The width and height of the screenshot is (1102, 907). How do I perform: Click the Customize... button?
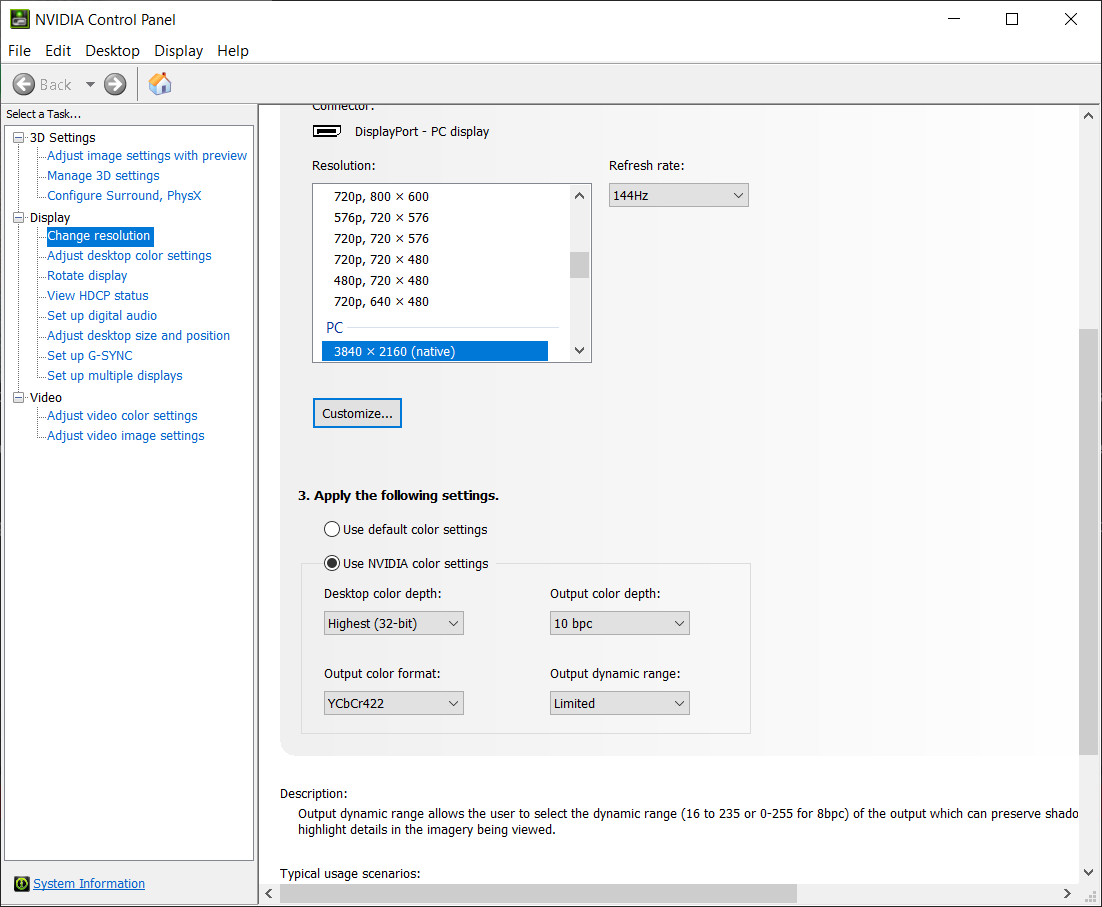(x=357, y=413)
